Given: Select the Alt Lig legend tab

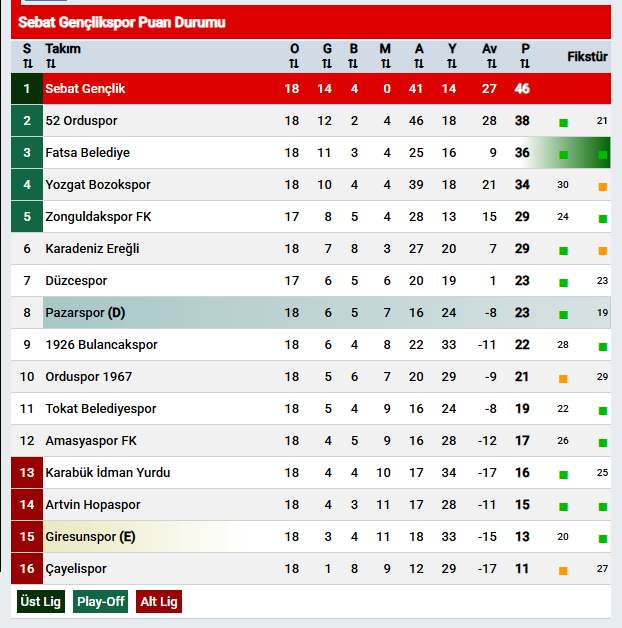Looking at the screenshot, I should point(159,602).
